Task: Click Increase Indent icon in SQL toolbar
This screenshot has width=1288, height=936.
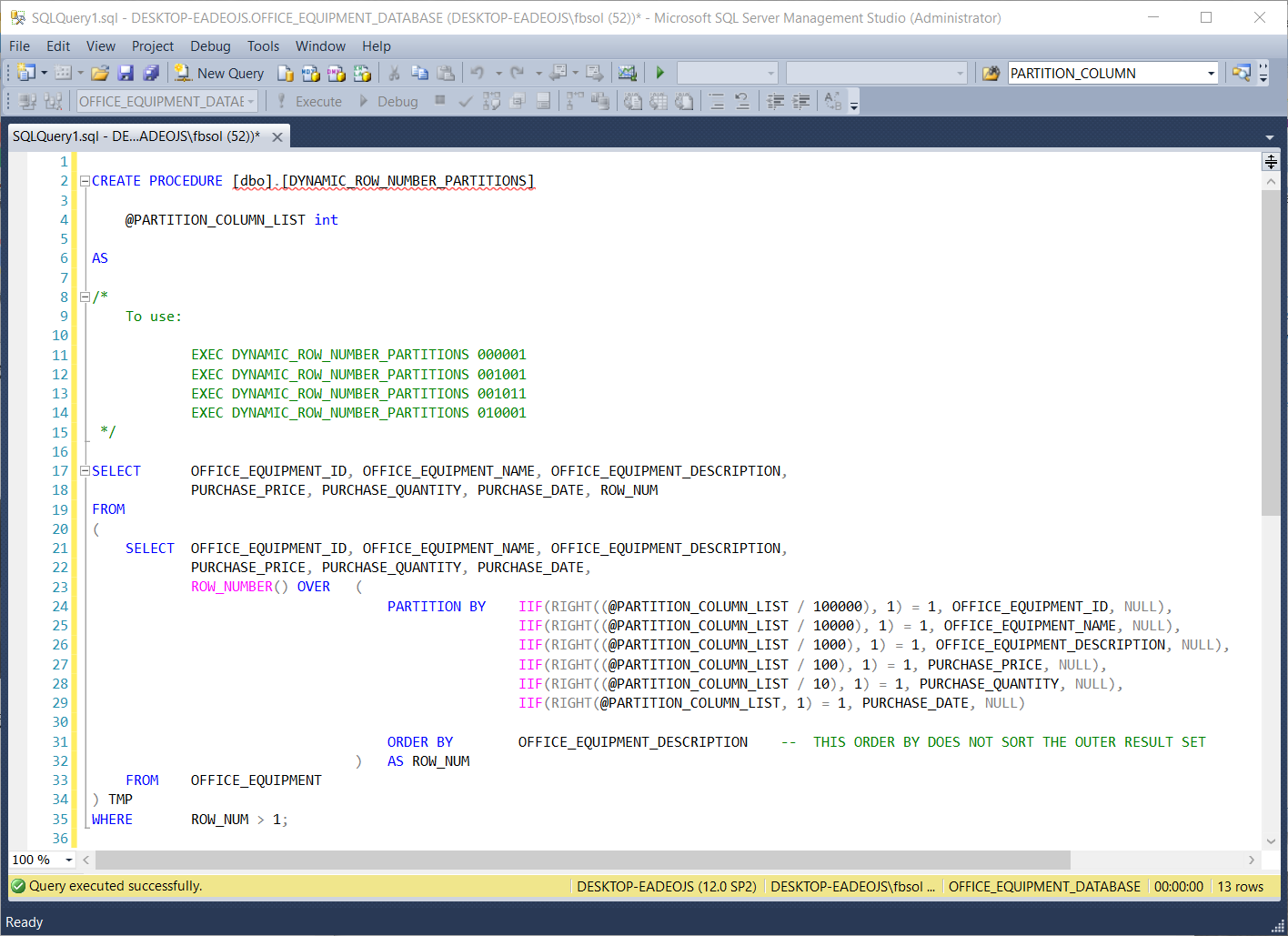Action: point(801,102)
